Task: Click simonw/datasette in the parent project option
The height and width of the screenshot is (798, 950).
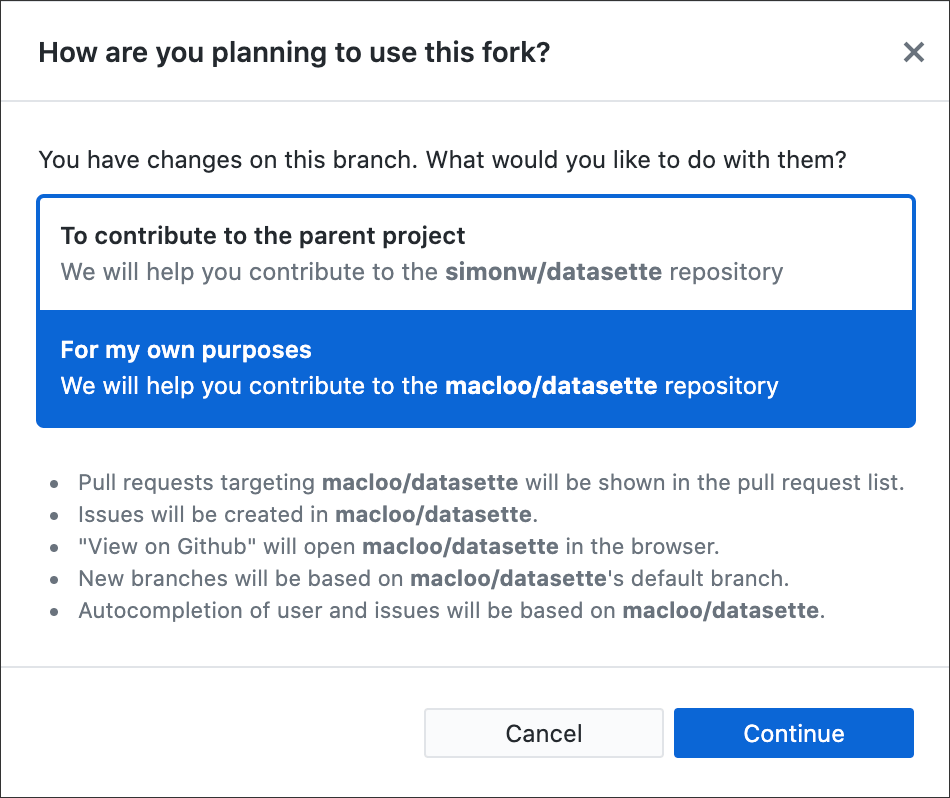Action: pyautogui.click(x=553, y=272)
